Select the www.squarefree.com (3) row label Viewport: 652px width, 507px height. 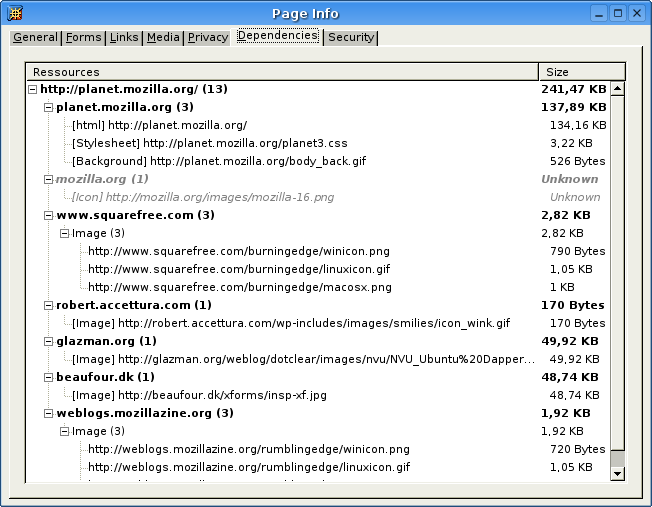pos(135,215)
